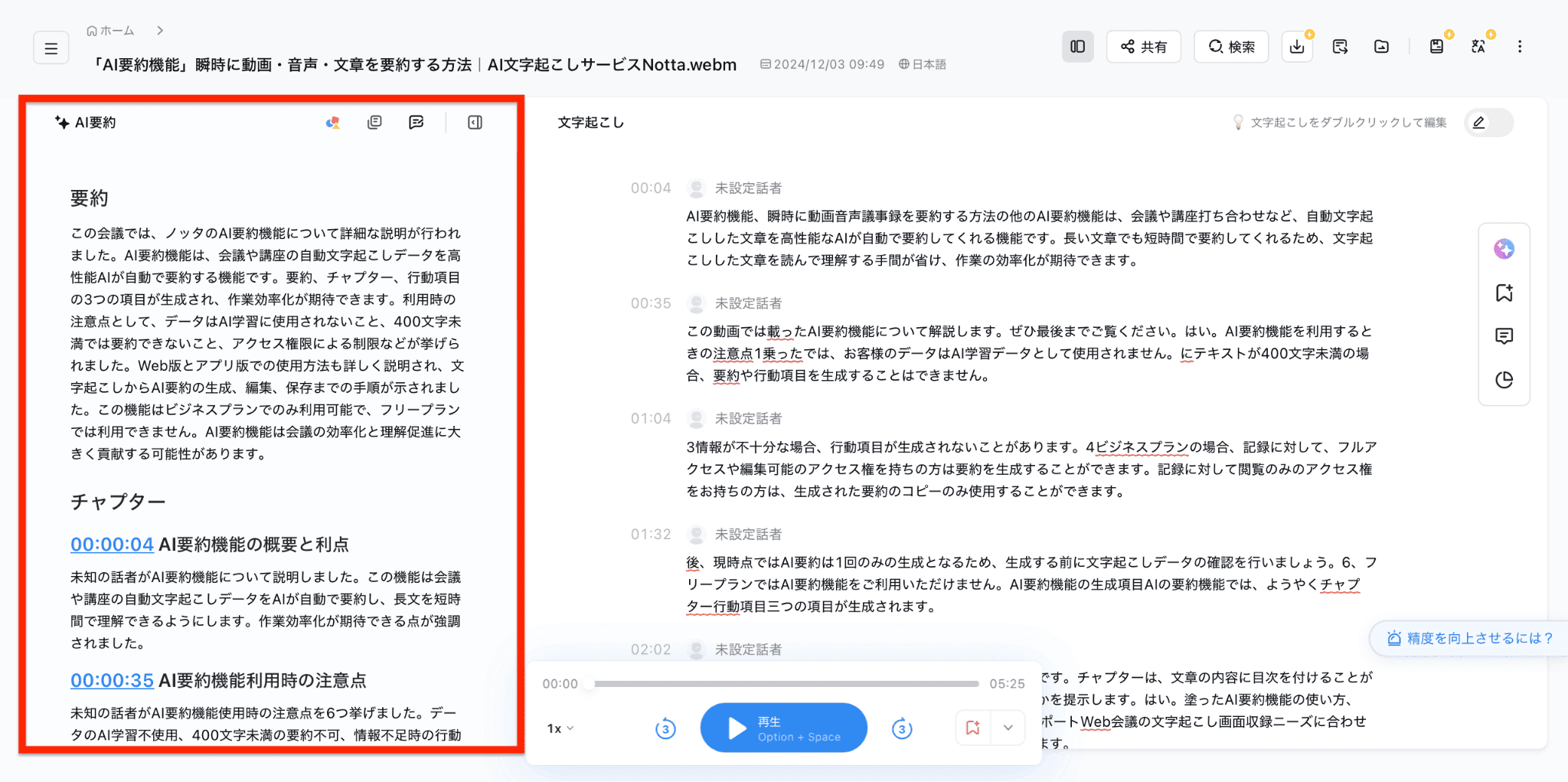Copy the AI summary
The height and width of the screenshot is (782, 1568).
tap(374, 123)
